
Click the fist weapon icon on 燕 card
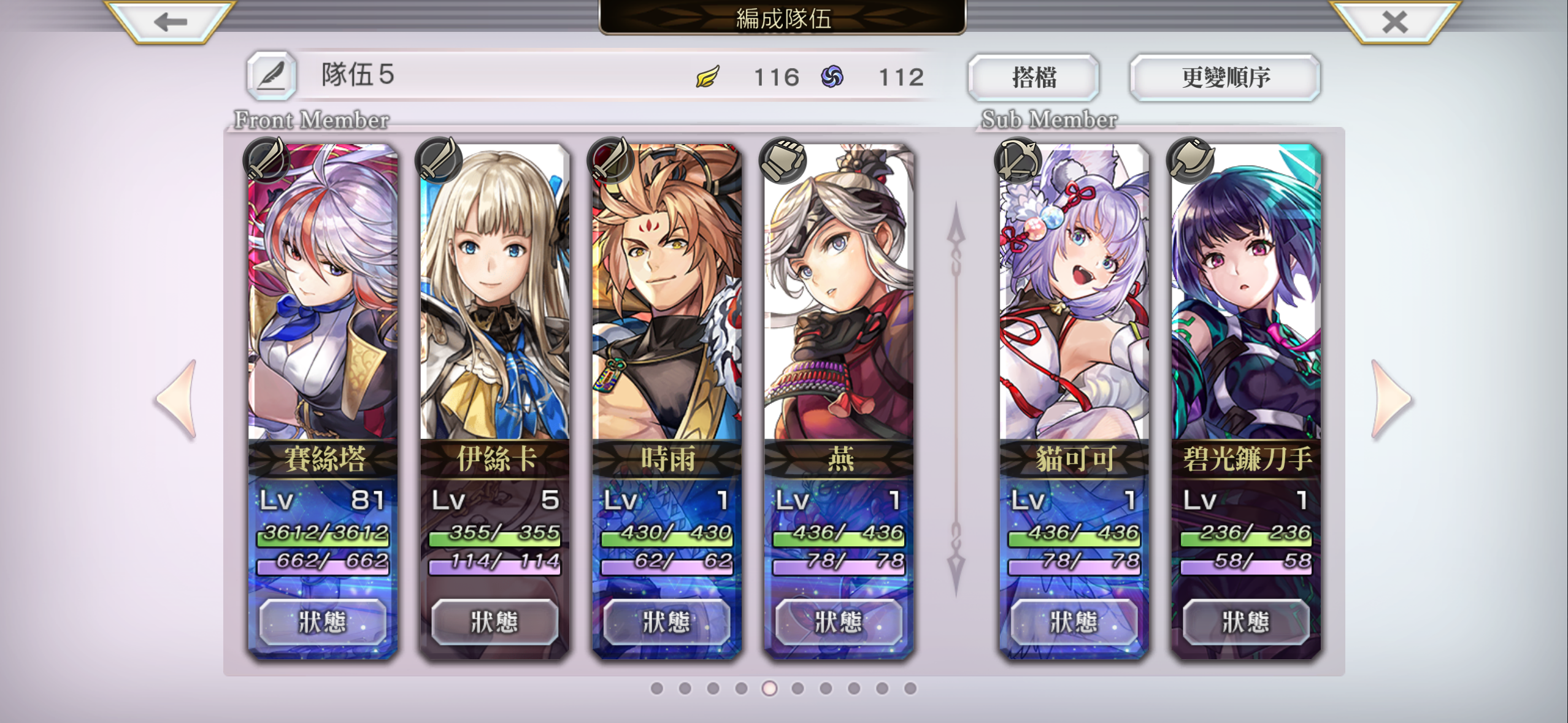(782, 160)
